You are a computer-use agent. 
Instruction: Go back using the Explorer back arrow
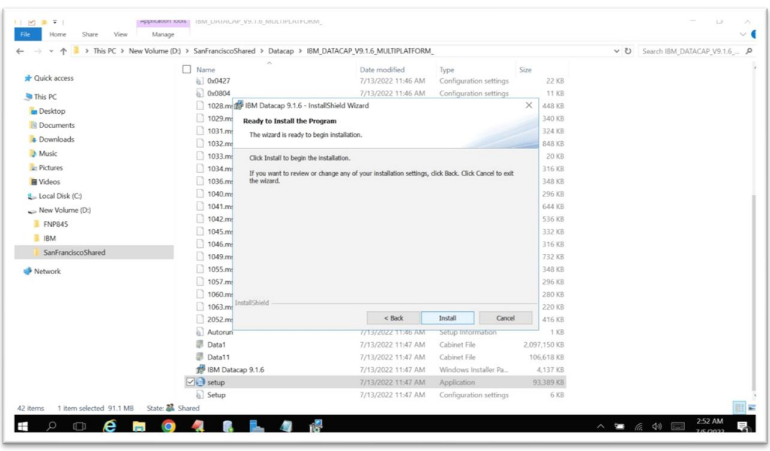click(20, 51)
